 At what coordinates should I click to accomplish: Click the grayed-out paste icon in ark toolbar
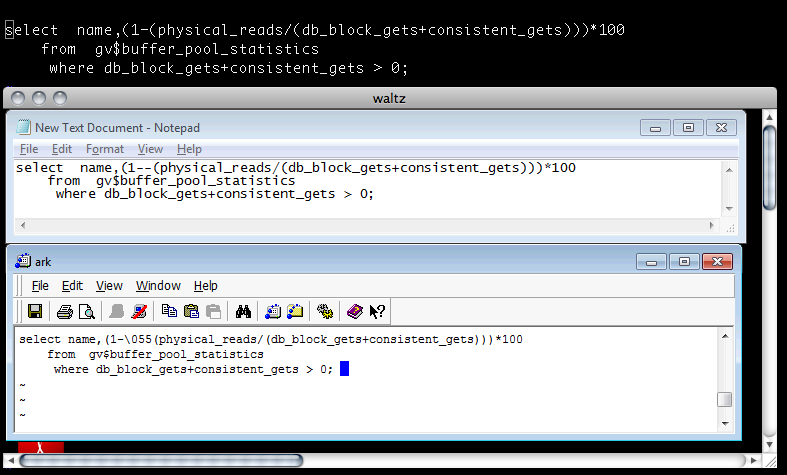click(213, 311)
